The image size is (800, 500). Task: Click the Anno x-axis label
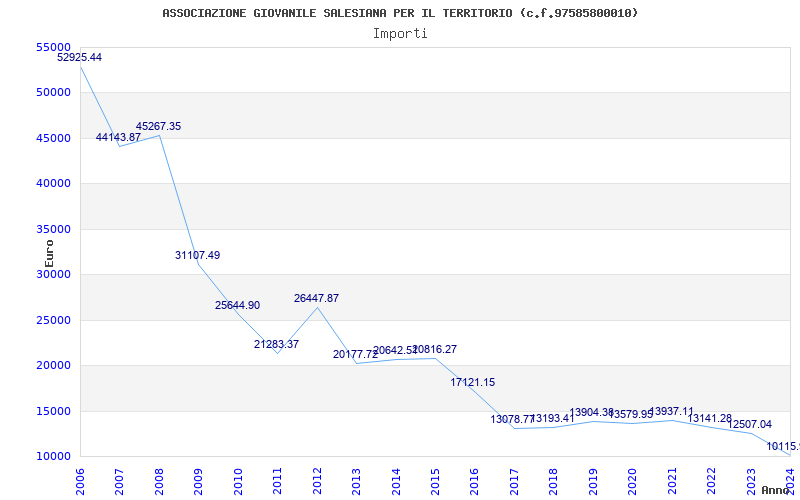[776, 490]
